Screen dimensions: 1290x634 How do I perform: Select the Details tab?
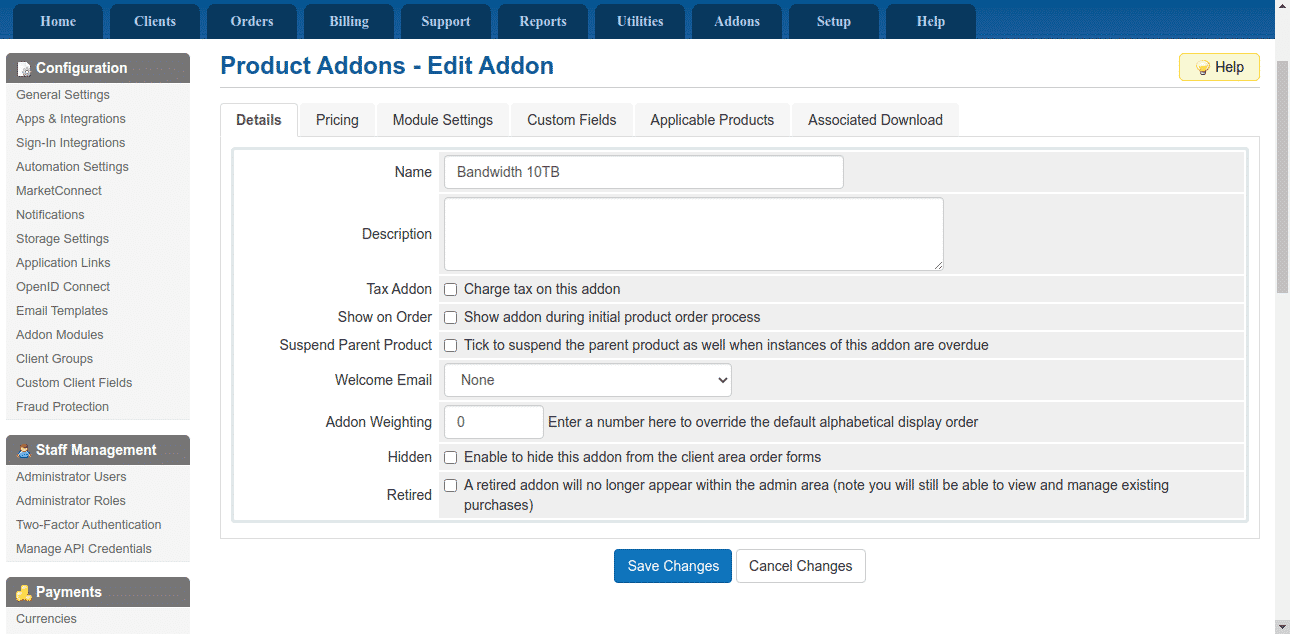click(259, 120)
